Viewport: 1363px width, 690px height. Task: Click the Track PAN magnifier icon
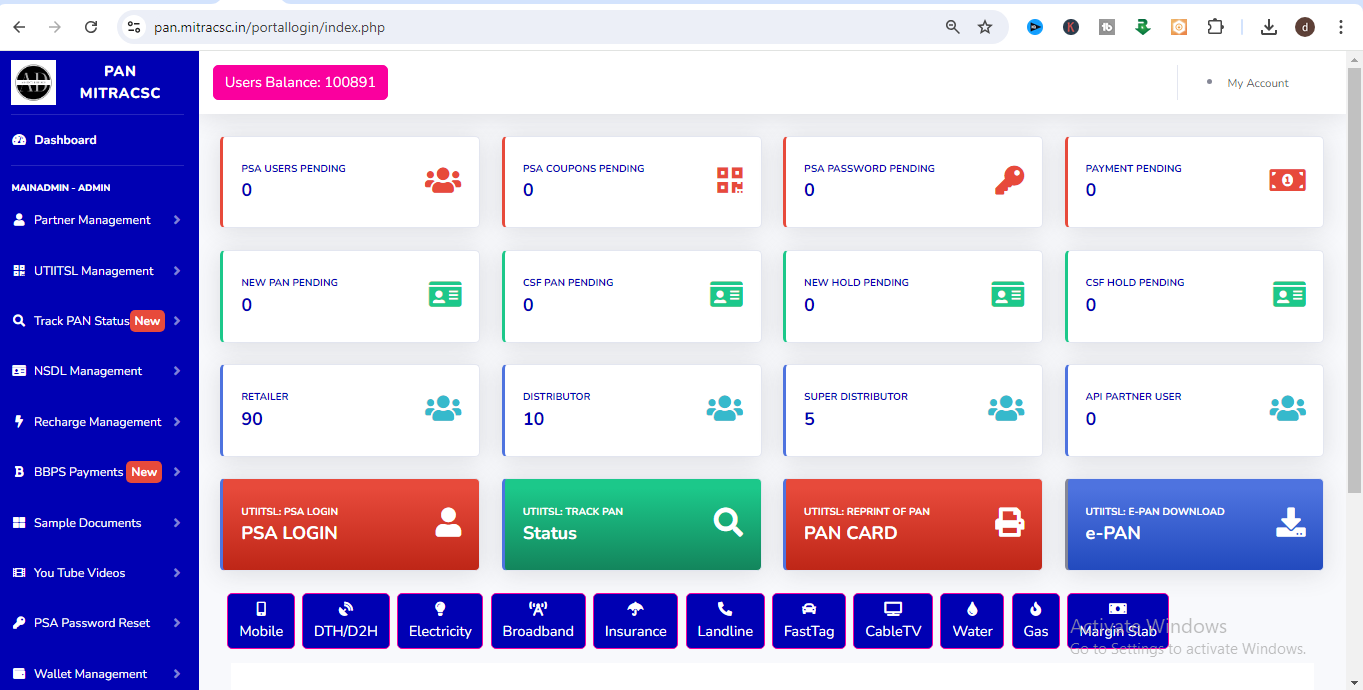coord(729,522)
